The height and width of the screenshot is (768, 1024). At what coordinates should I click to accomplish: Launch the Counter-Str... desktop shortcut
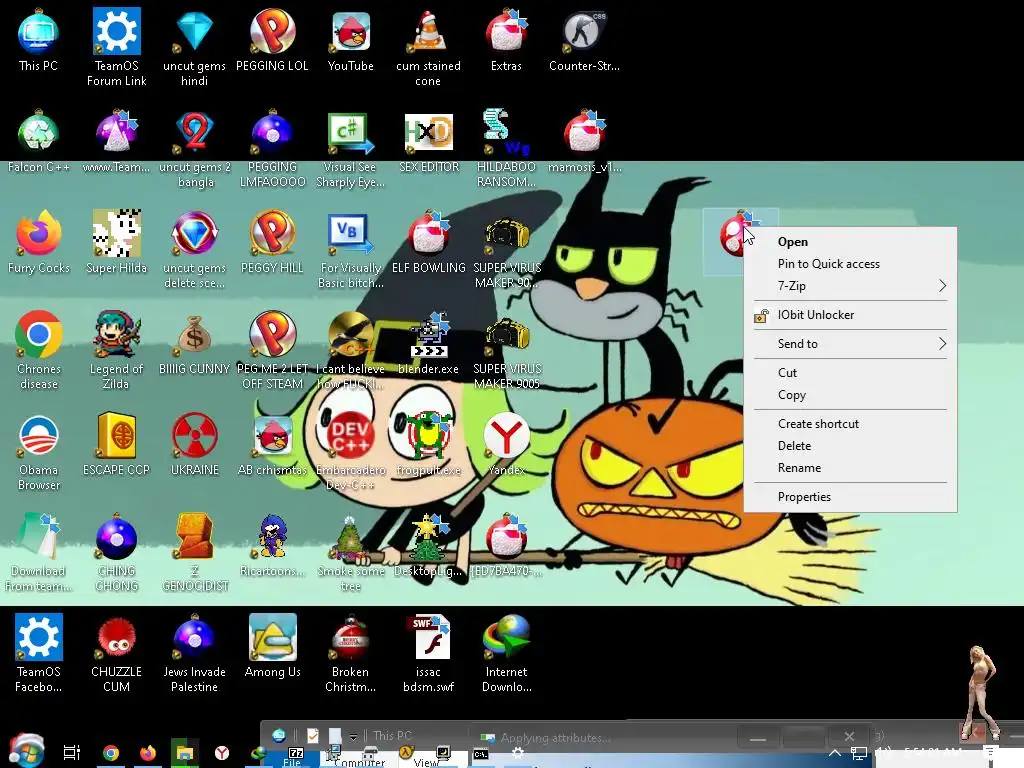584,39
